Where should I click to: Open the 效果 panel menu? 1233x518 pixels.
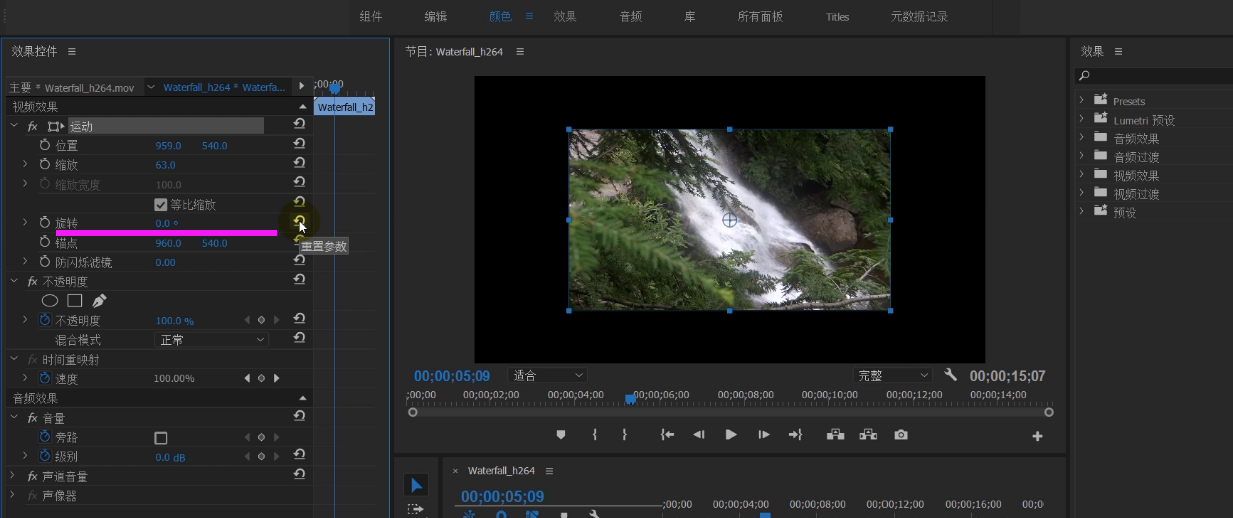tap(1118, 51)
